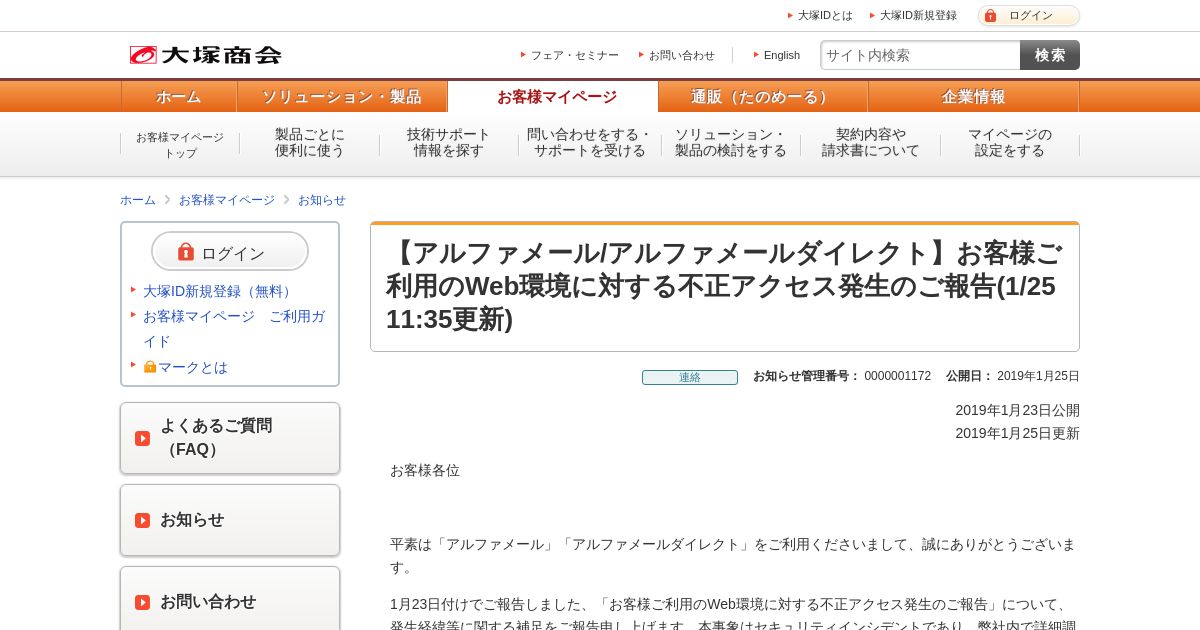Open the お問い合わせ sidebar button

tap(230, 600)
